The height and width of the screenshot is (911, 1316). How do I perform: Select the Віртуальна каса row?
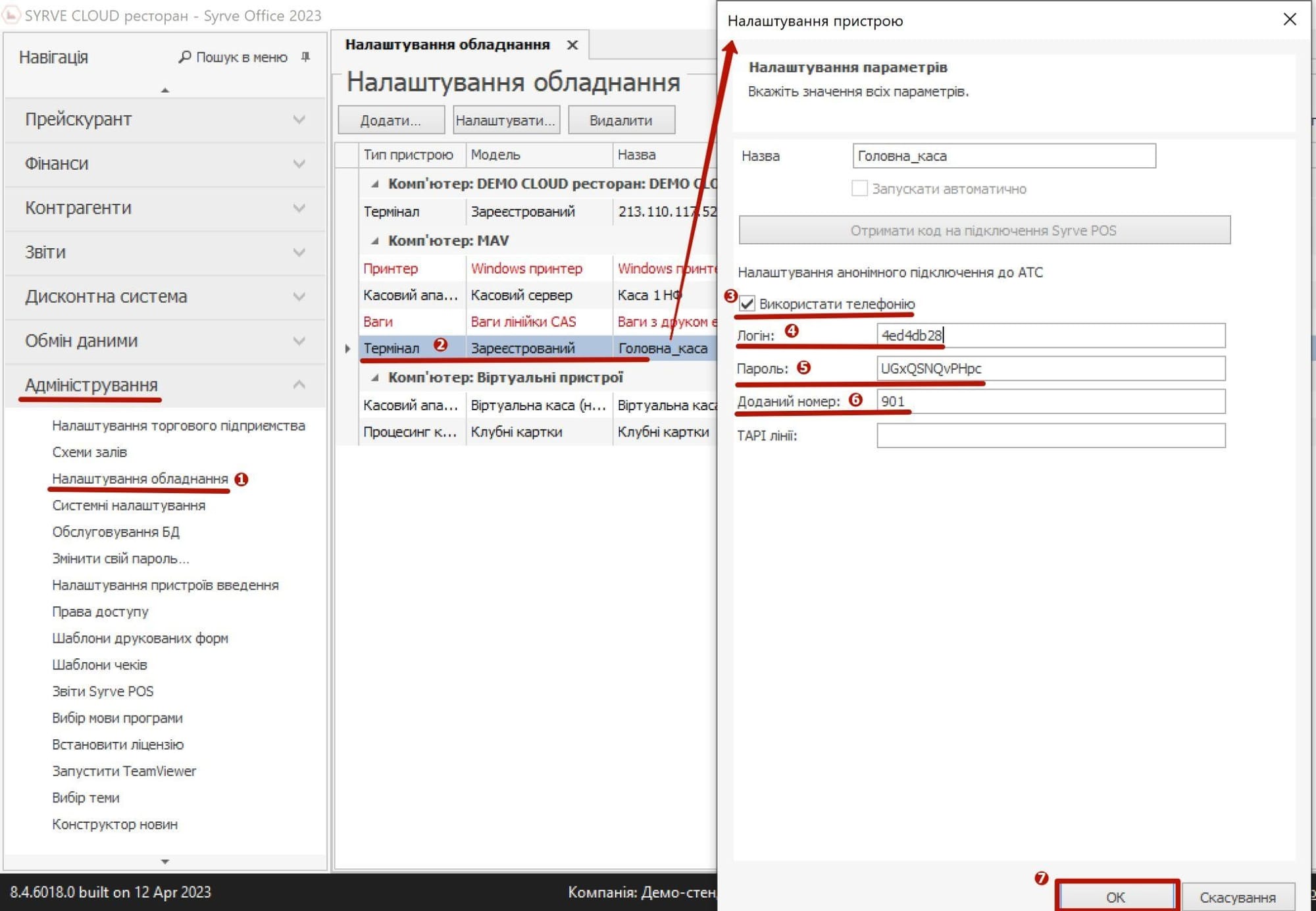[538, 405]
